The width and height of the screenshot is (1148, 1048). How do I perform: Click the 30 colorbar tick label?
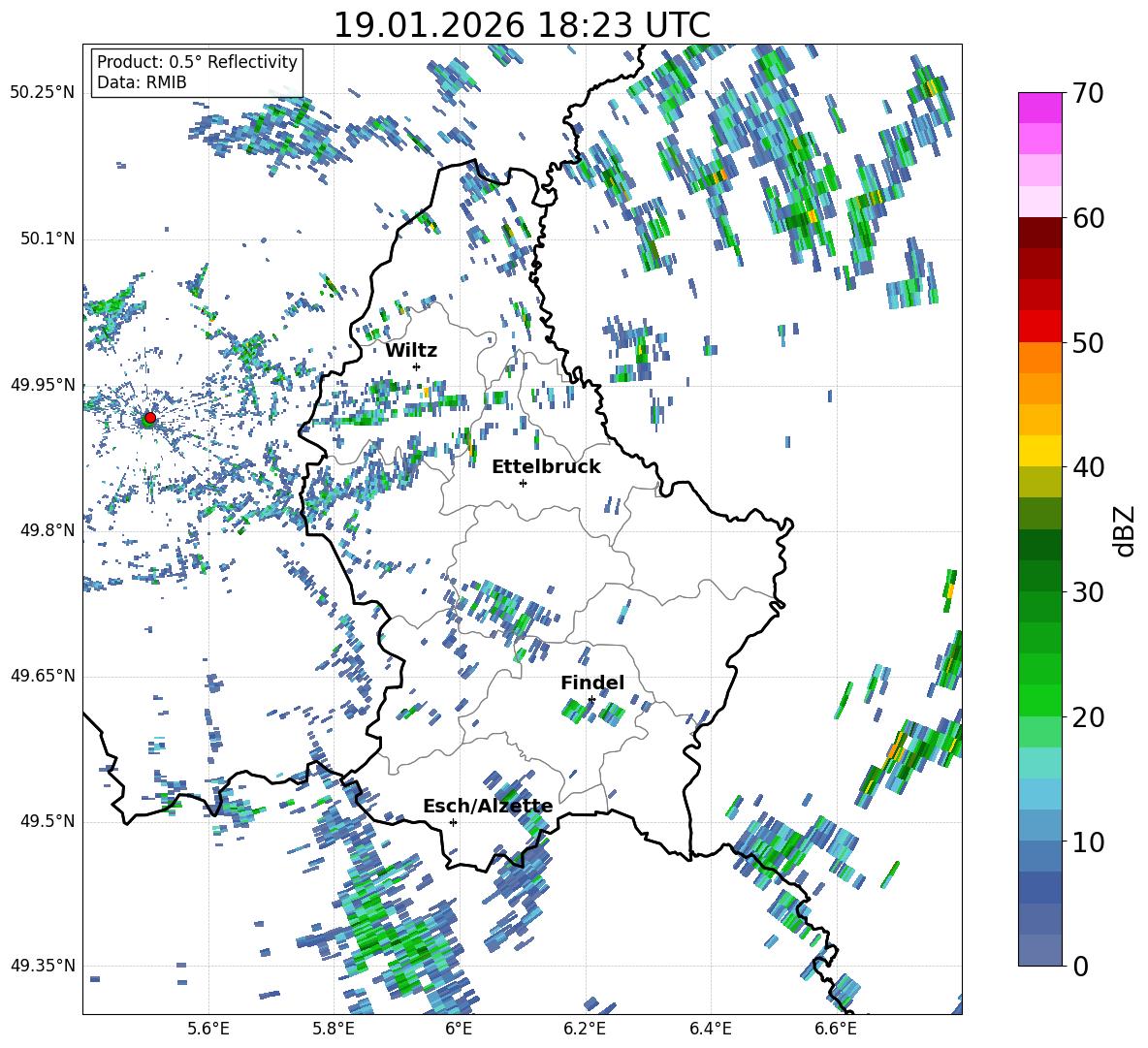pos(1088,592)
